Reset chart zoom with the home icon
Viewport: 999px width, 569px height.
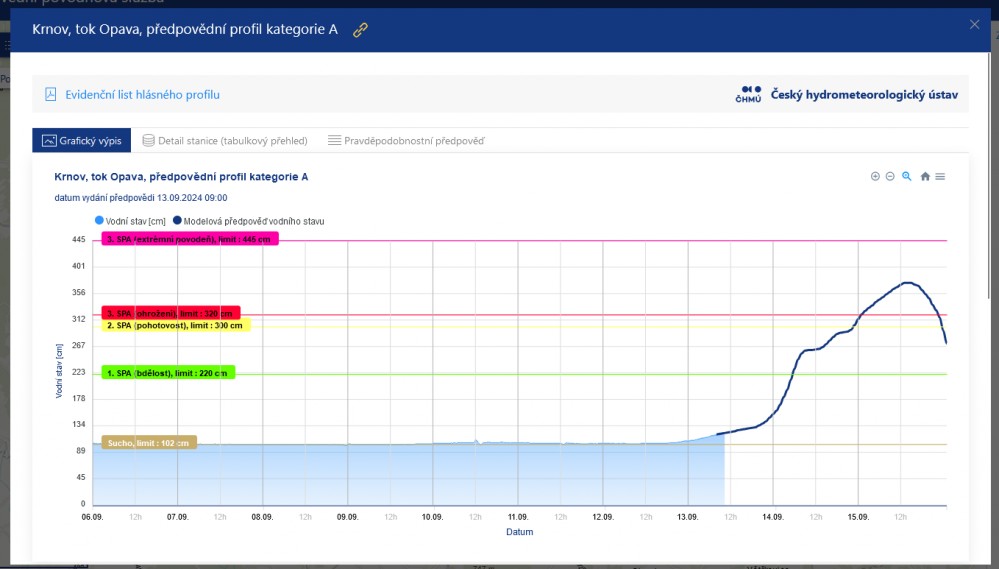pyautogui.click(x=925, y=176)
